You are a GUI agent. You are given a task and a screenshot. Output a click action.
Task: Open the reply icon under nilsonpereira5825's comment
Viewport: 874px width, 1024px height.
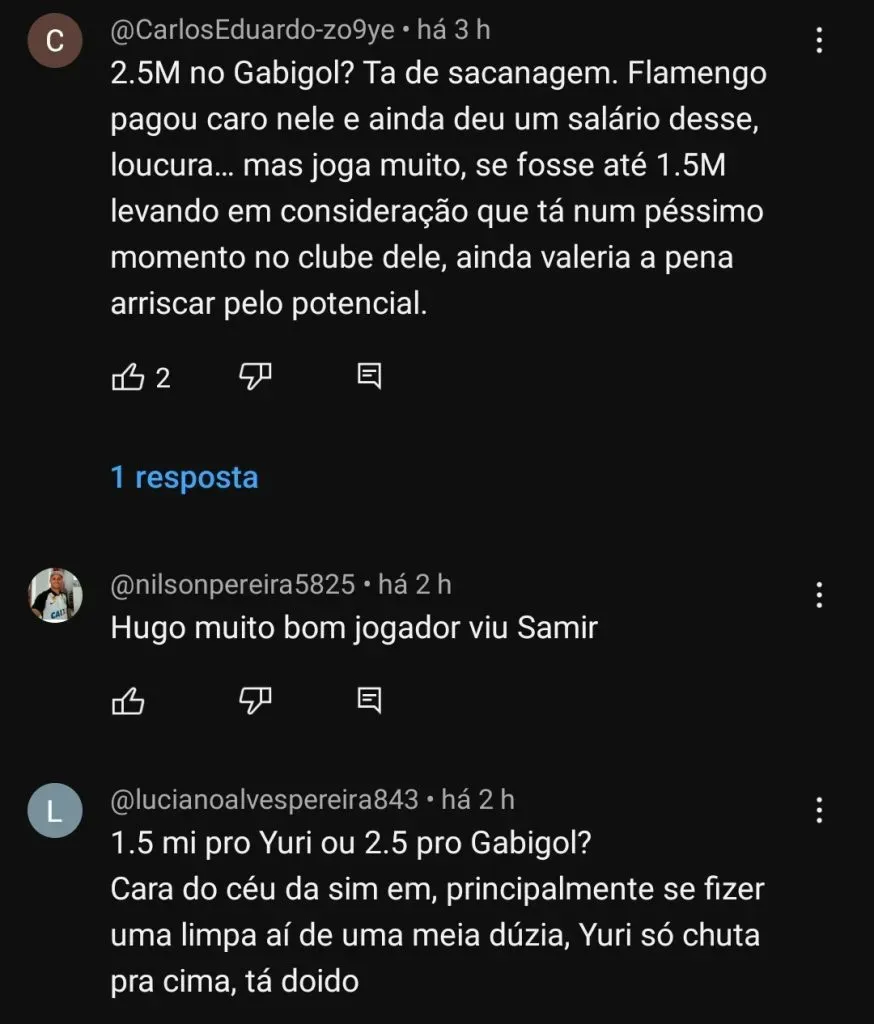click(370, 701)
